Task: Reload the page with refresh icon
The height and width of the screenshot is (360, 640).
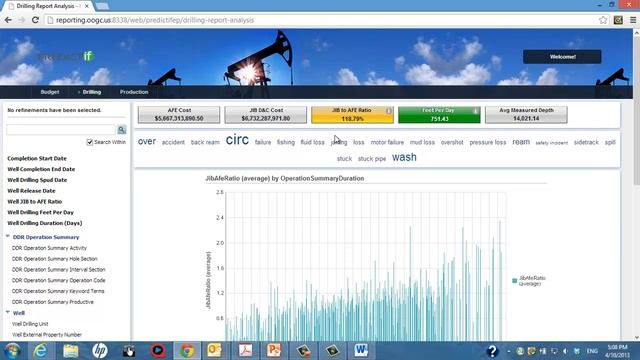Action: [35, 20]
